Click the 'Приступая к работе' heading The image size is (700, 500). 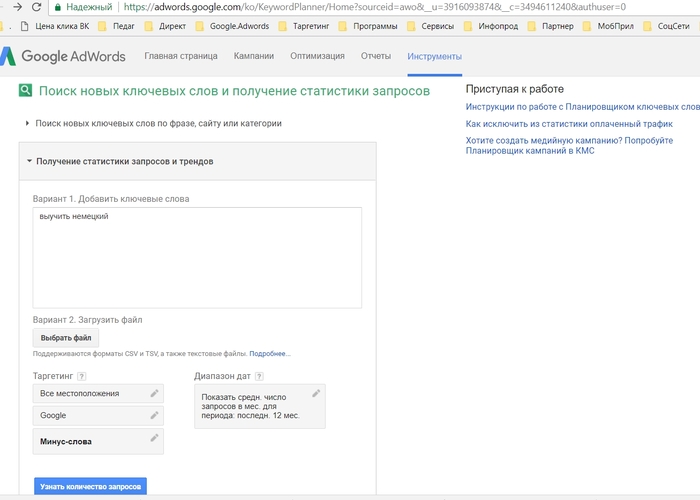[x=514, y=89]
